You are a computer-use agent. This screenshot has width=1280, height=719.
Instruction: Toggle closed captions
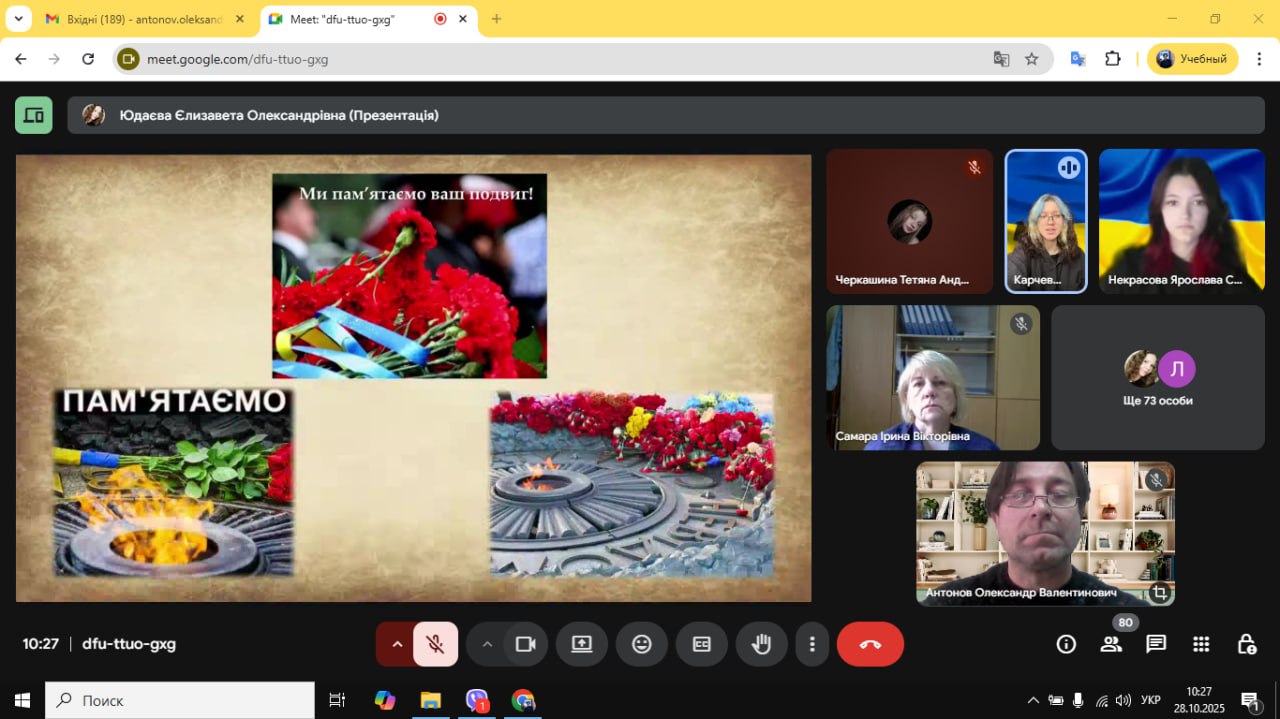pos(702,644)
